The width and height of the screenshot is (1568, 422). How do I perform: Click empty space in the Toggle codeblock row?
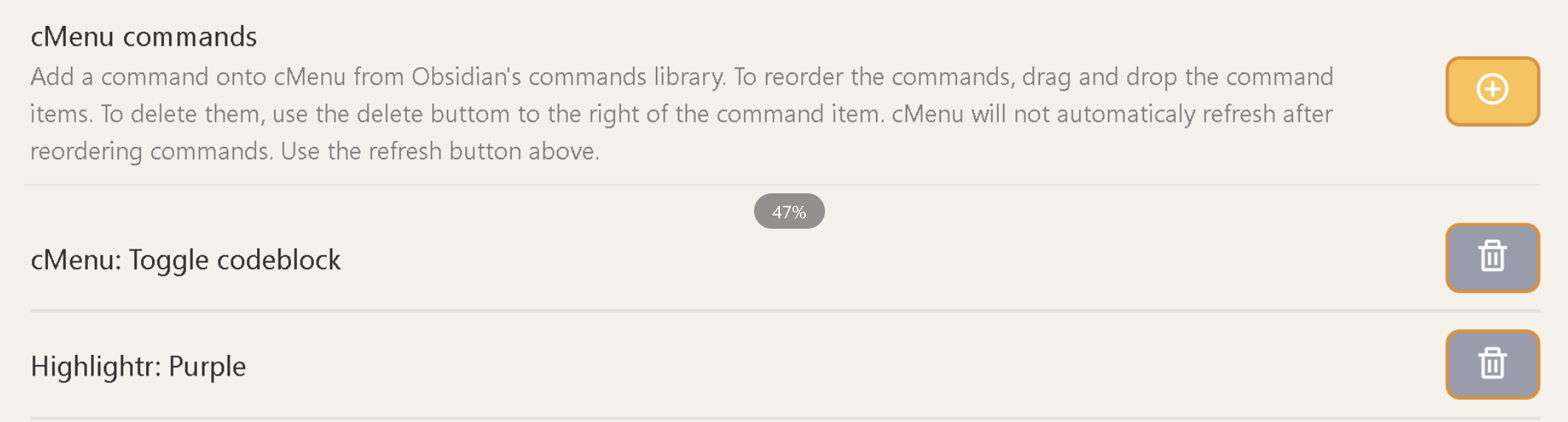[x=886, y=260]
